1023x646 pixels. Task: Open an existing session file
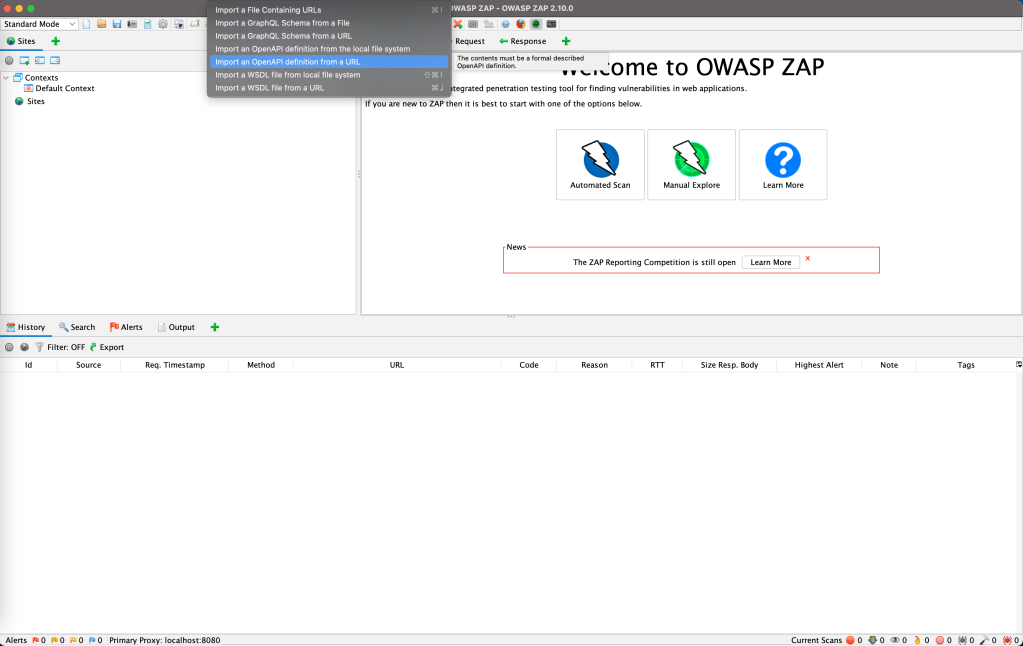coord(100,23)
